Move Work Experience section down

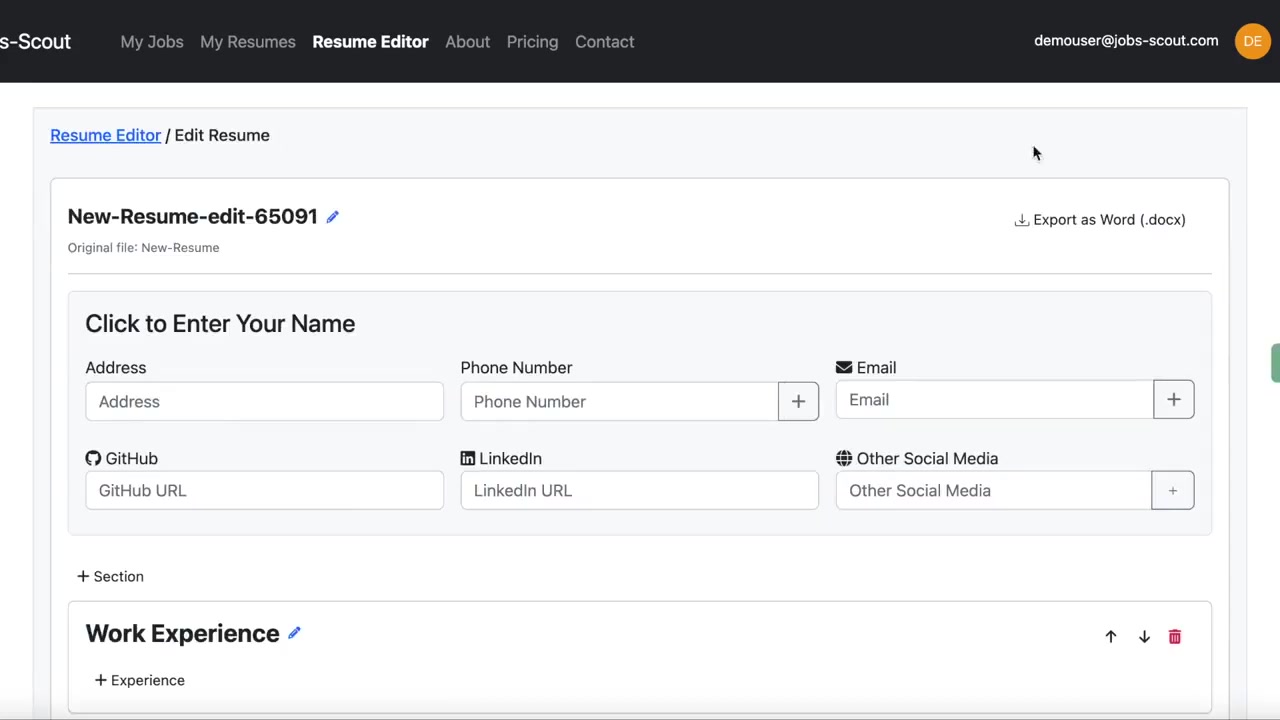[x=1144, y=637]
